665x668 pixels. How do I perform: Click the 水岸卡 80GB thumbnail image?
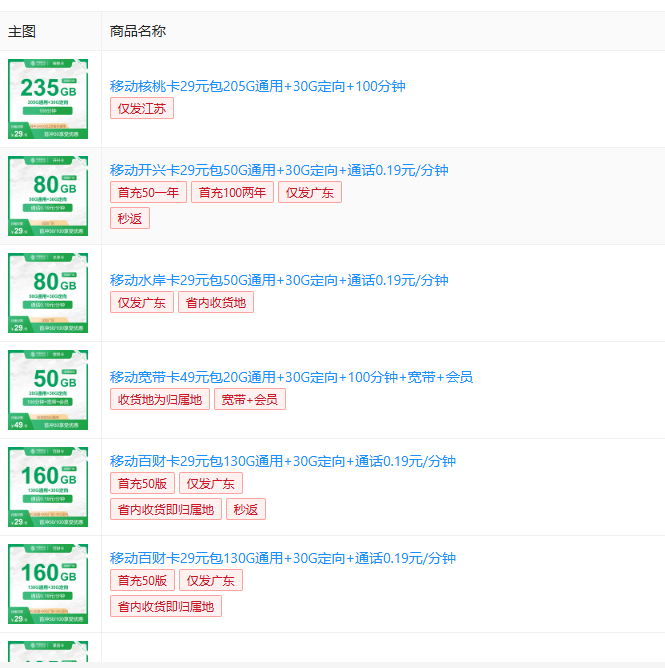click(48, 293)
